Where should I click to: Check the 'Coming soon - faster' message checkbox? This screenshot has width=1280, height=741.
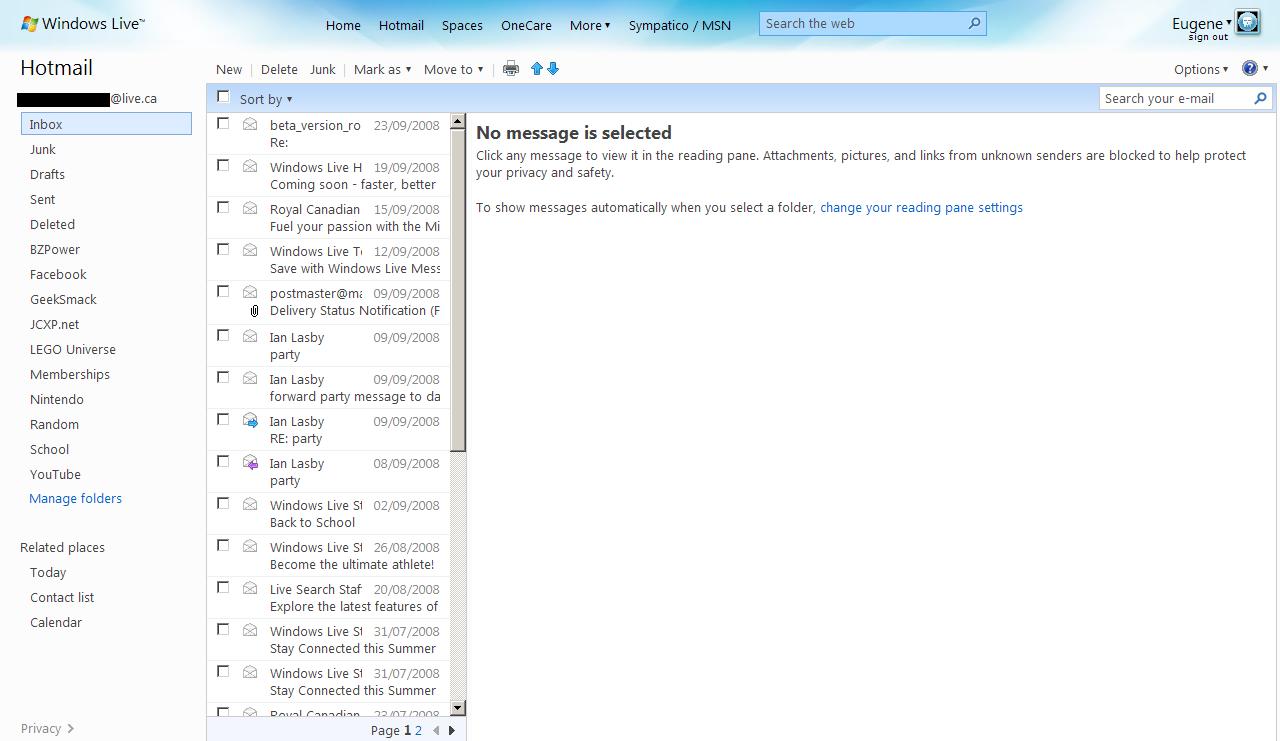tap(223, 165)
